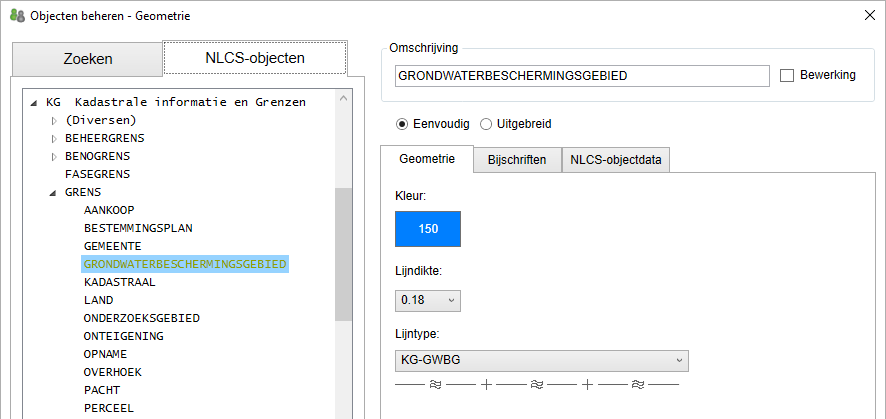Expand the BENOGRENS tree node

pyautogui.click(x=55, y=156)
